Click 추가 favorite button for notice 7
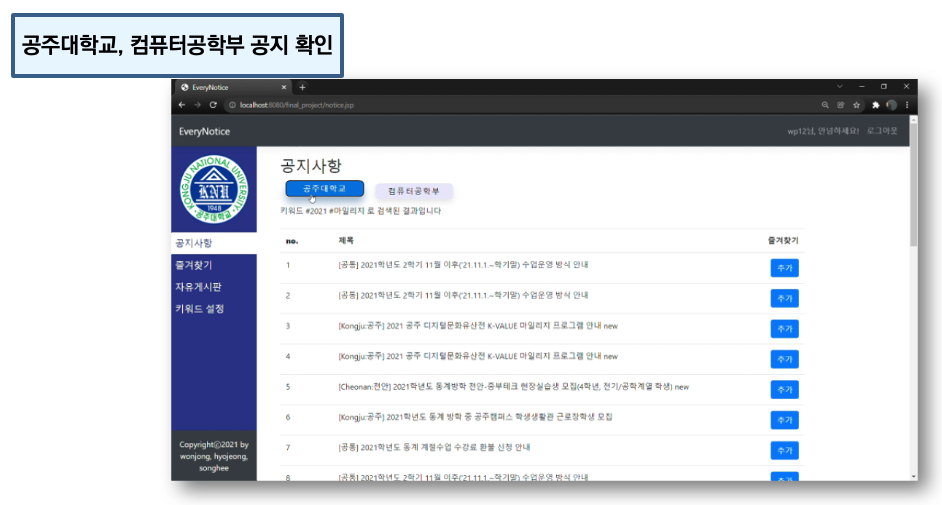The width and height of the screenshot is (942, 505). (785, 450)
